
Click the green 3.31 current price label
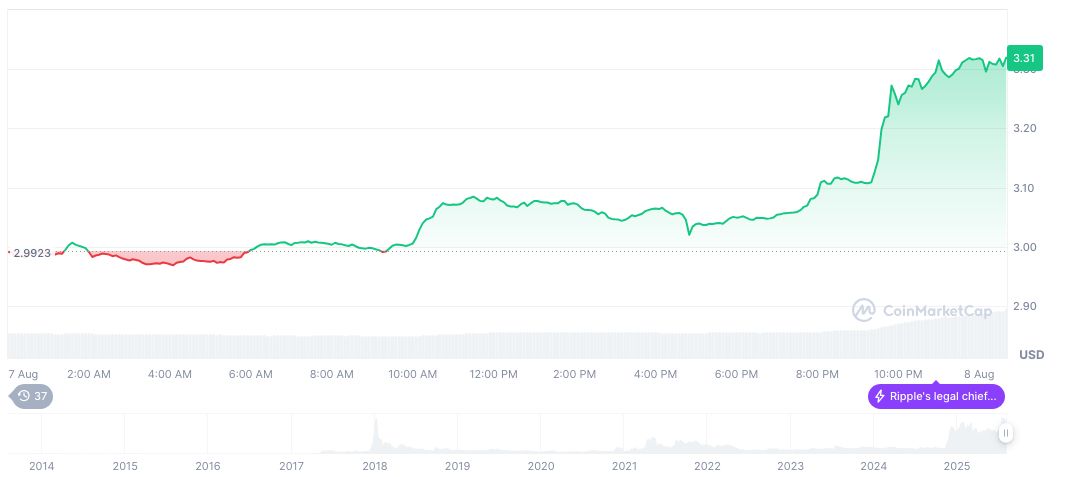(x=1024, y=59)
